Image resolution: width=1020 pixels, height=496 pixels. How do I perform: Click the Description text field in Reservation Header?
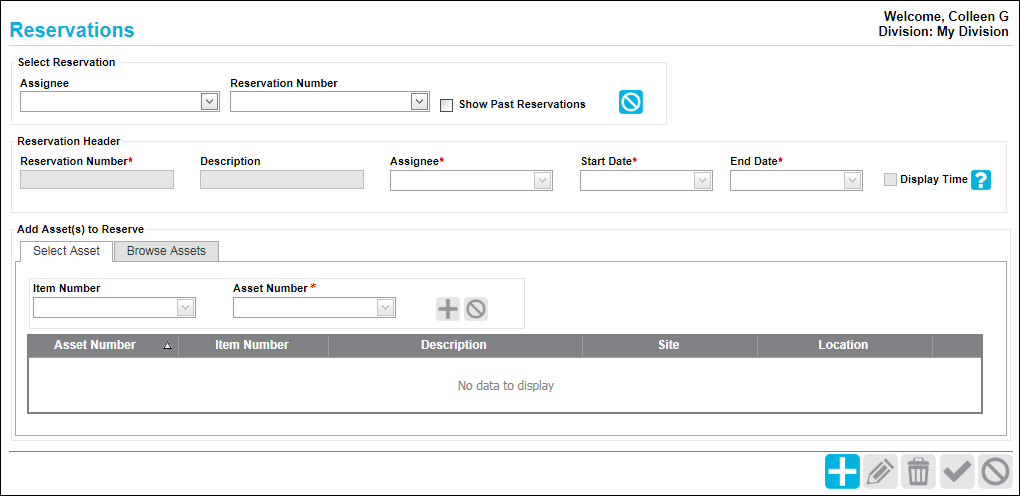[282, 180]
